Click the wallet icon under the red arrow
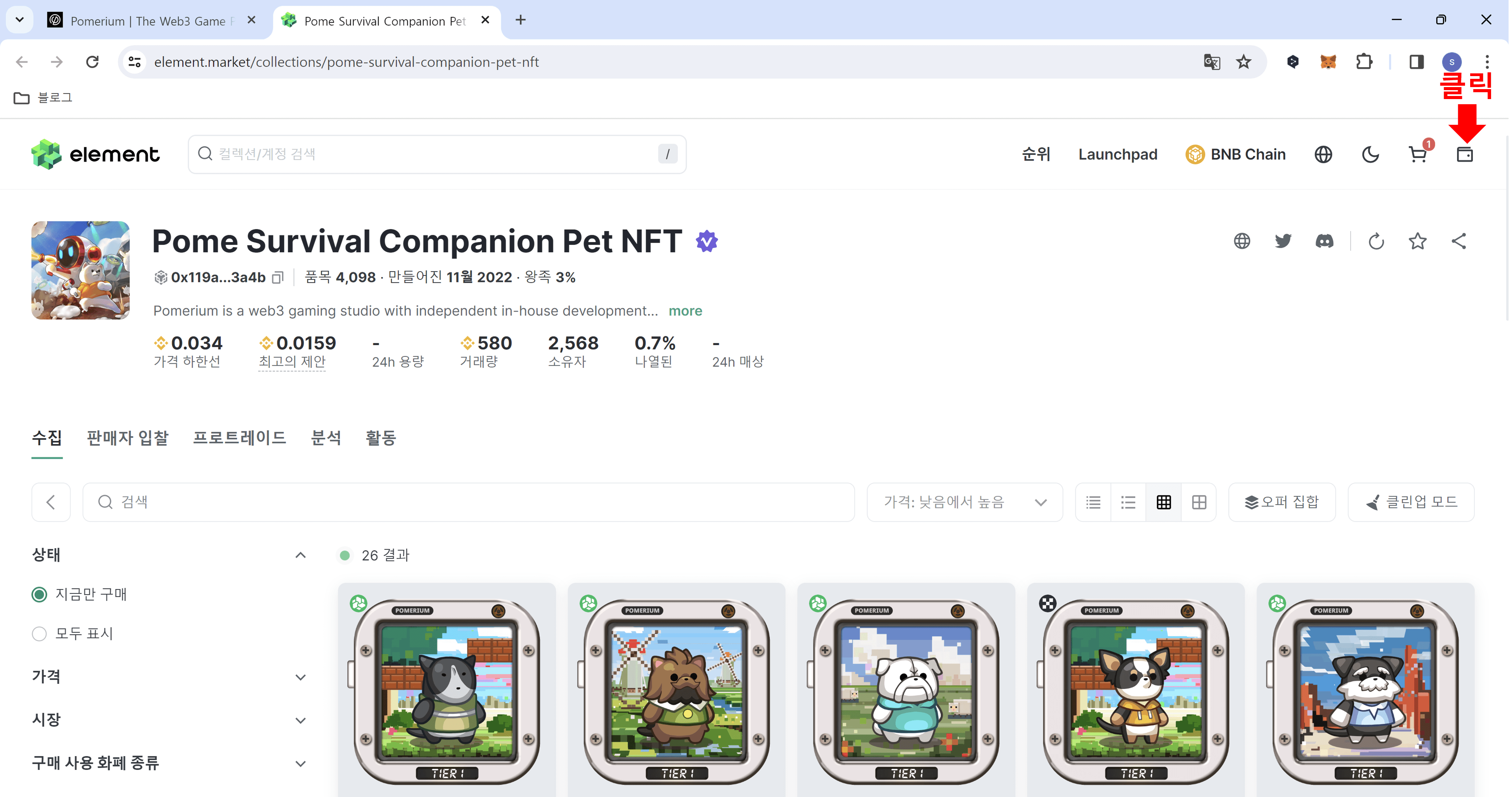1512x797 pixels. click(1466, 154)
